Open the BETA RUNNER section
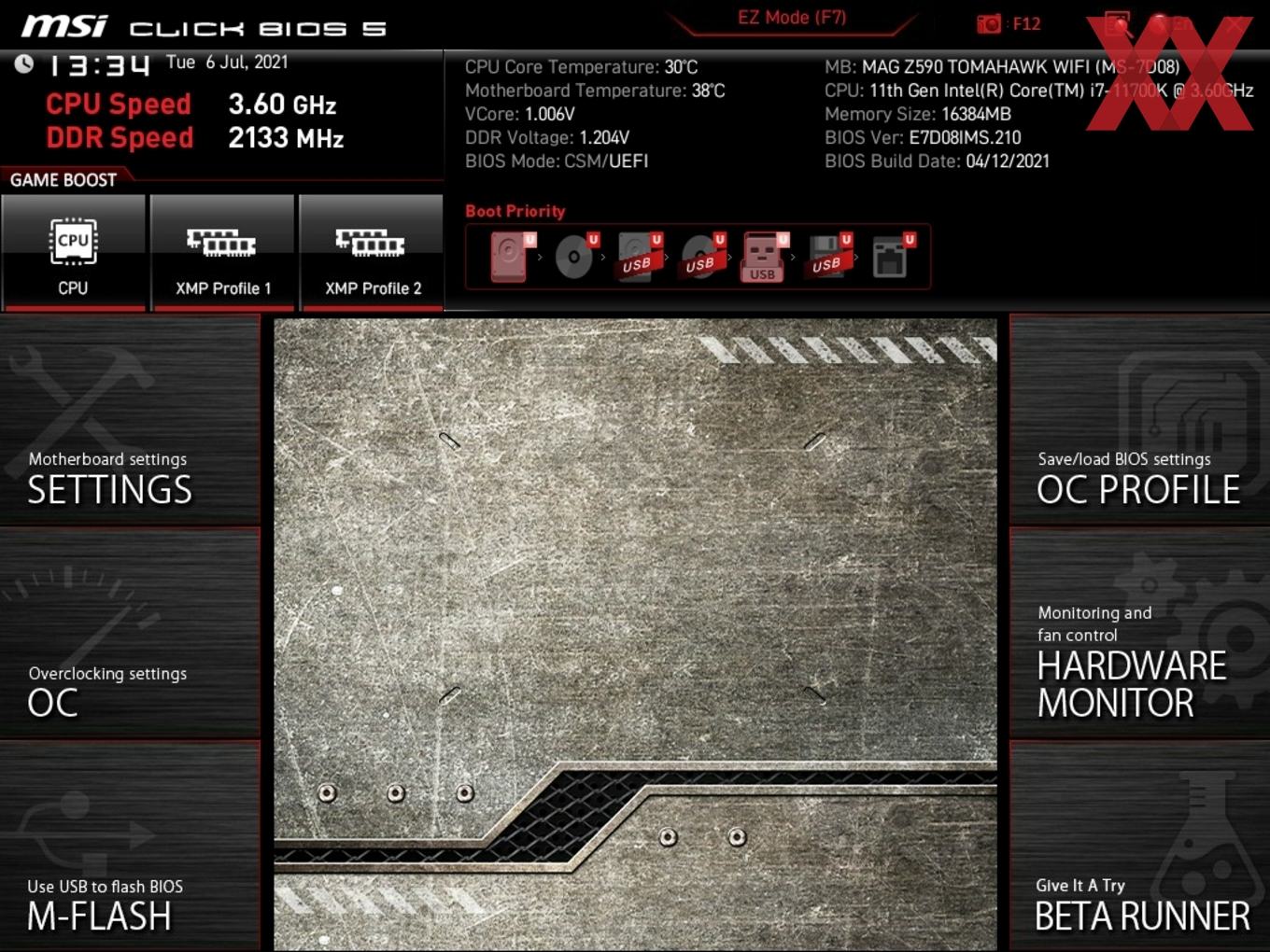This screenshot has height=952, width=1270. [x=1139, y=847]
